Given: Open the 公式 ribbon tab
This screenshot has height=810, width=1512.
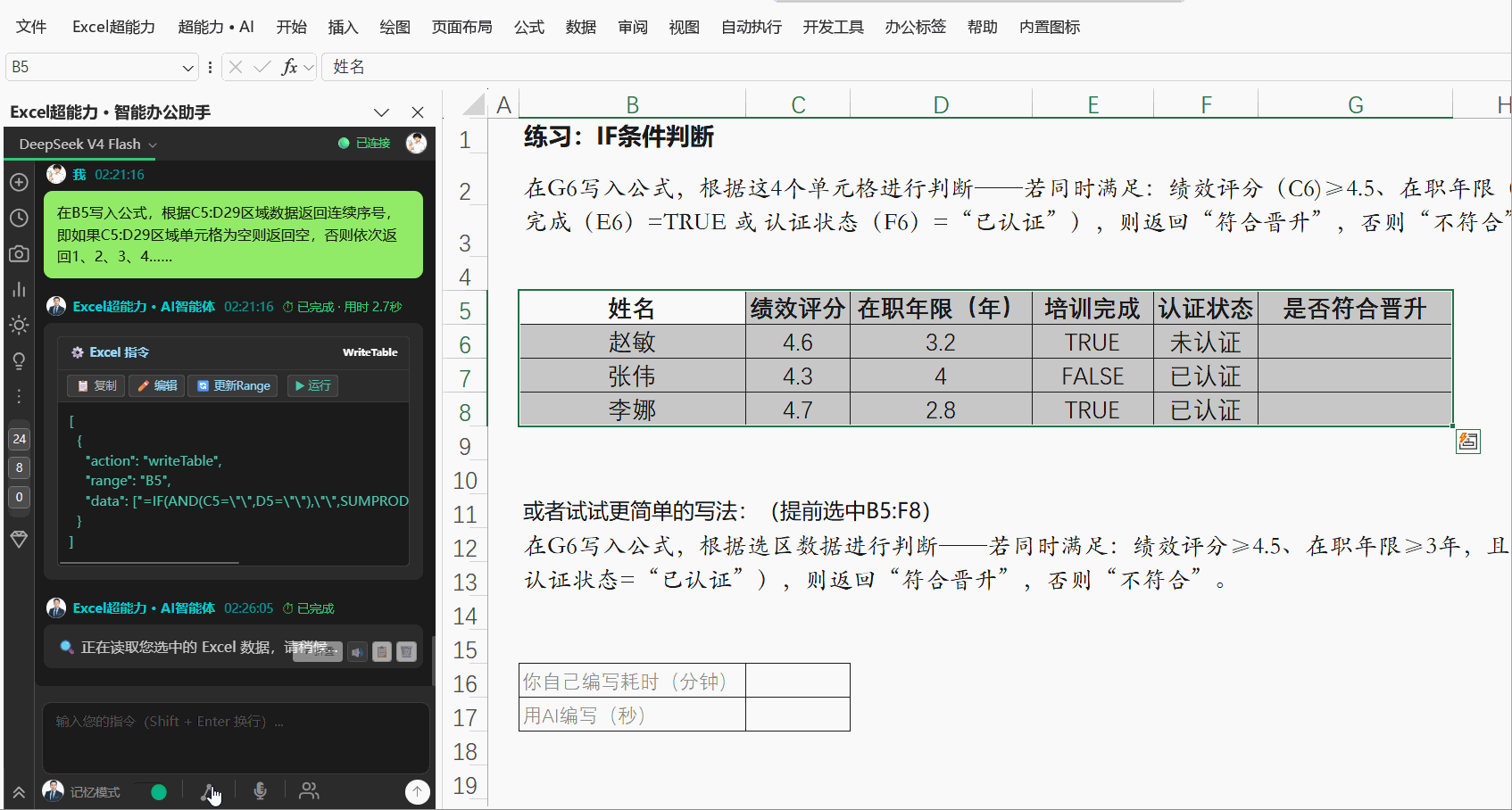Looking at the screenshot, I should coord(529,27).
